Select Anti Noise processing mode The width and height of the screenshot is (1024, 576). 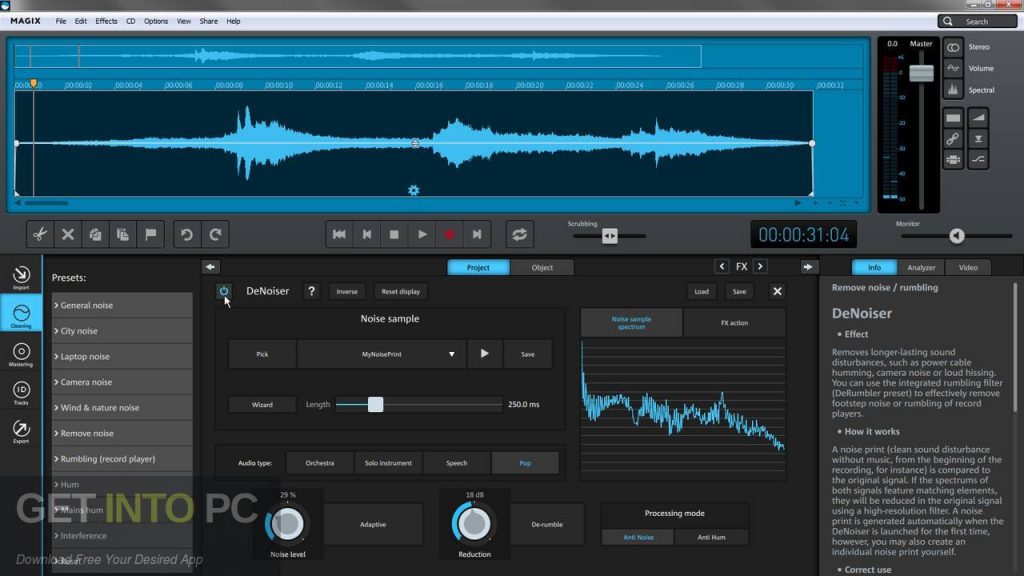(638, 537)
